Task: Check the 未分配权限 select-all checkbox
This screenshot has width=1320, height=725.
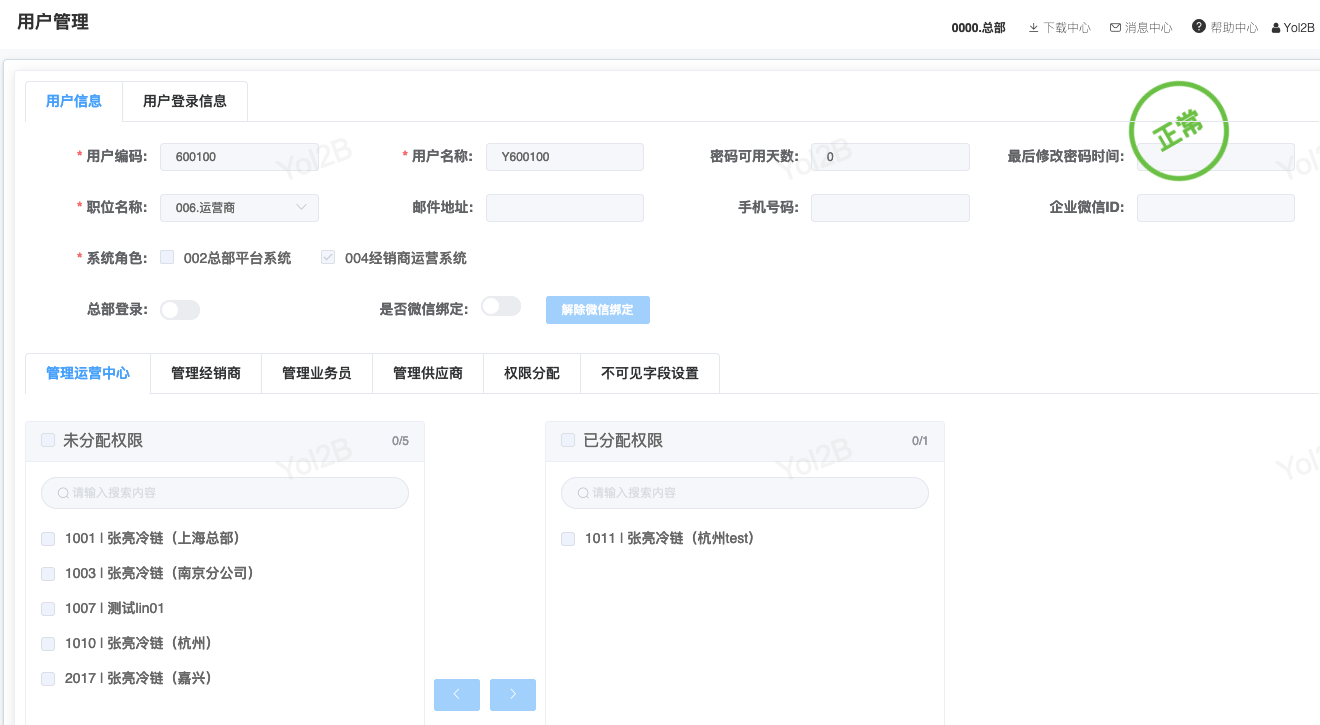Action: point(48,440)
